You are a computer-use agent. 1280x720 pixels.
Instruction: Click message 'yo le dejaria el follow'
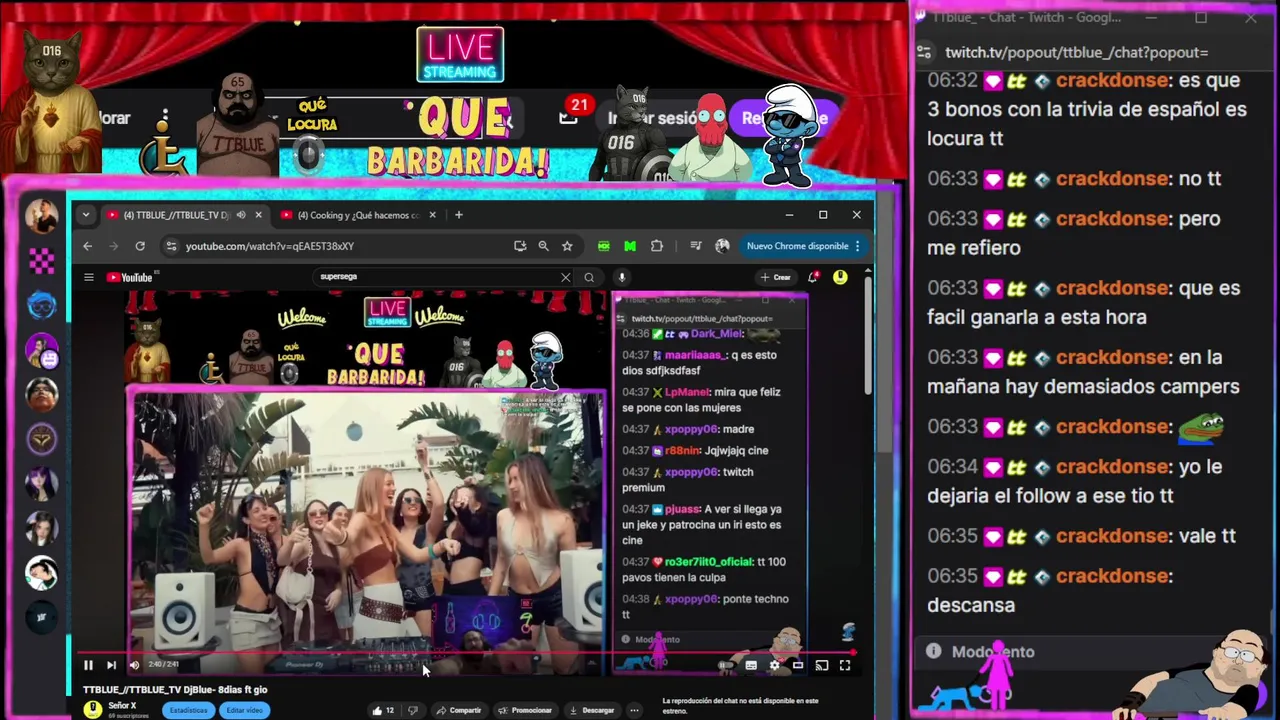(x=1075, y=481)
